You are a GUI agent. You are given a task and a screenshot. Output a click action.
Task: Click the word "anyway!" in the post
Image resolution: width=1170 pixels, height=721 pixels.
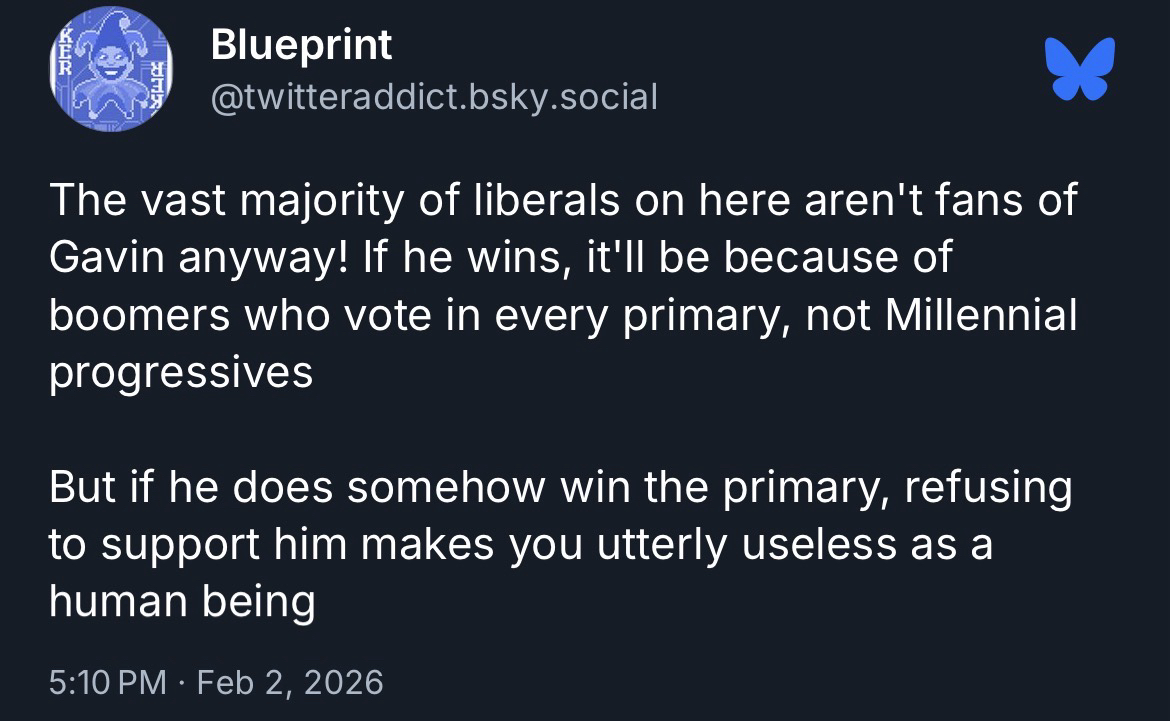[x=259, y=259]
